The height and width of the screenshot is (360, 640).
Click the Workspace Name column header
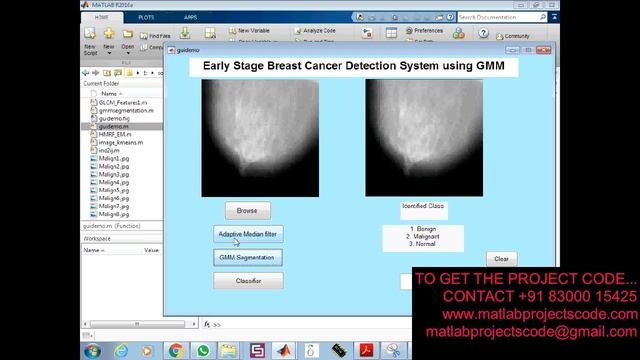click(94, 250)
